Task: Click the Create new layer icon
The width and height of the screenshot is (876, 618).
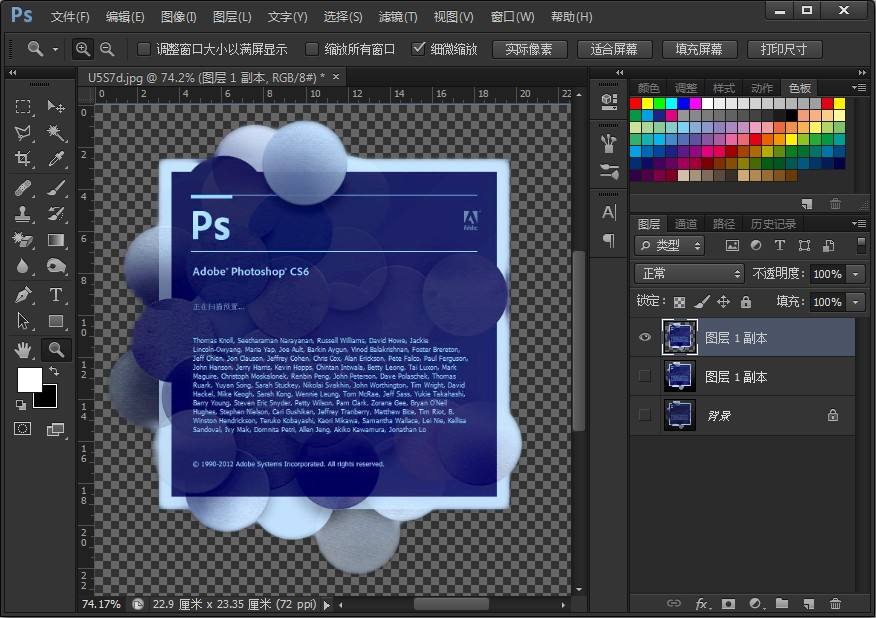Action: 808,604
